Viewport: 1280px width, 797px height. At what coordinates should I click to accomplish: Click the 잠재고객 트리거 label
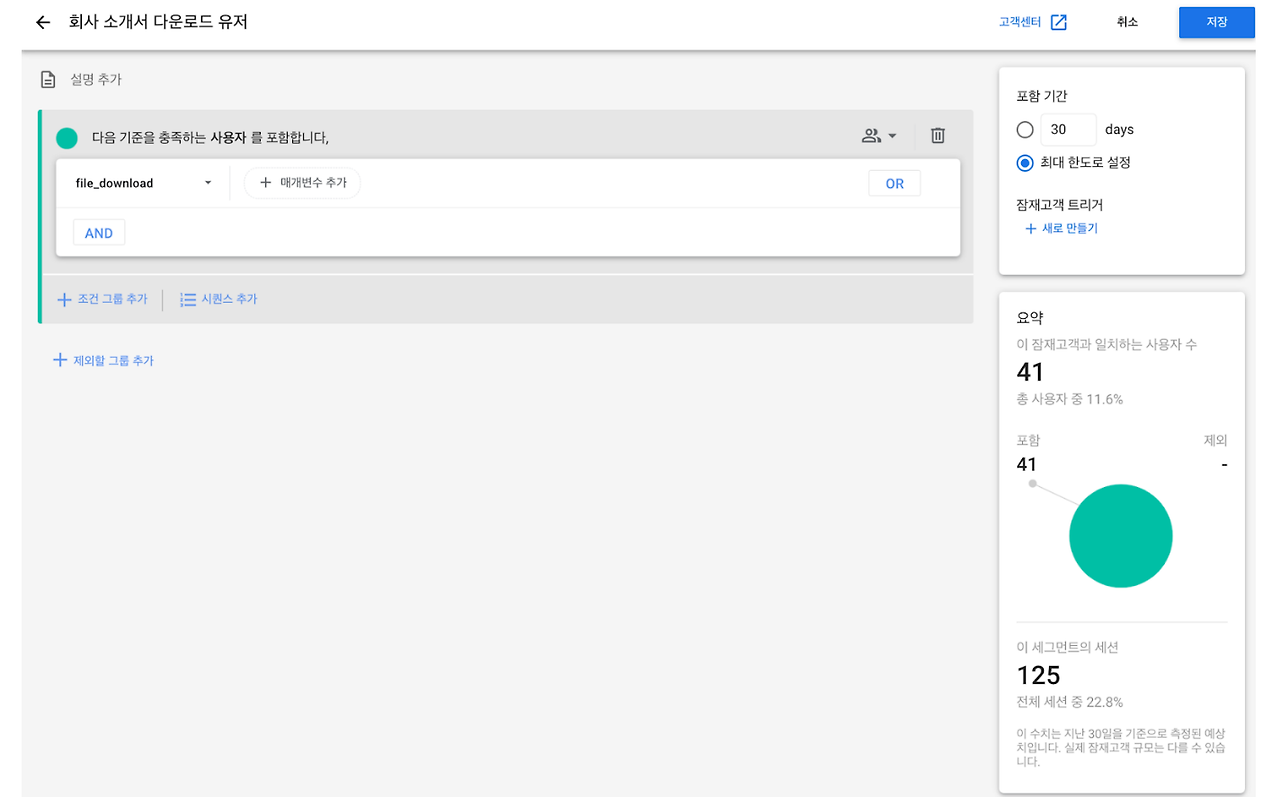(x=1059, y=204)
